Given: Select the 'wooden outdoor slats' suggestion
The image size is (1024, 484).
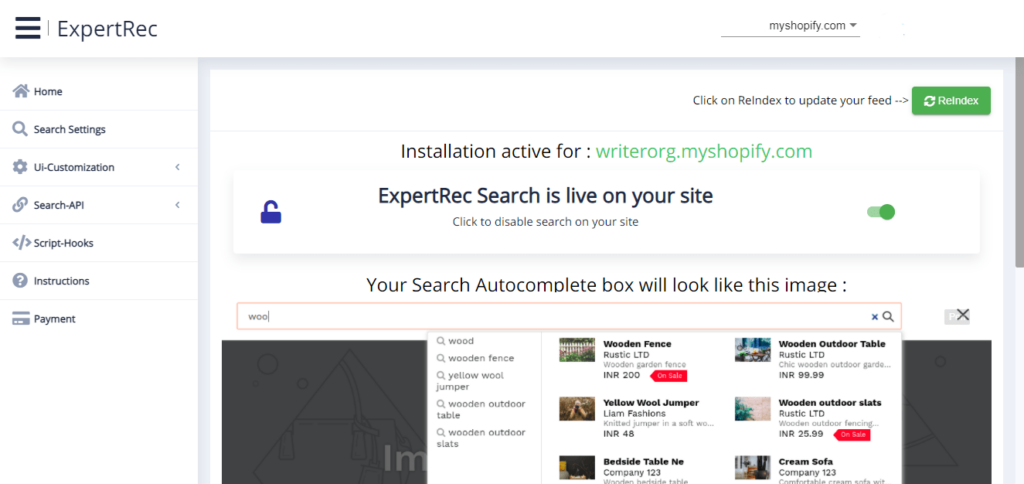Looking at the screenshot, I should 481,438.
